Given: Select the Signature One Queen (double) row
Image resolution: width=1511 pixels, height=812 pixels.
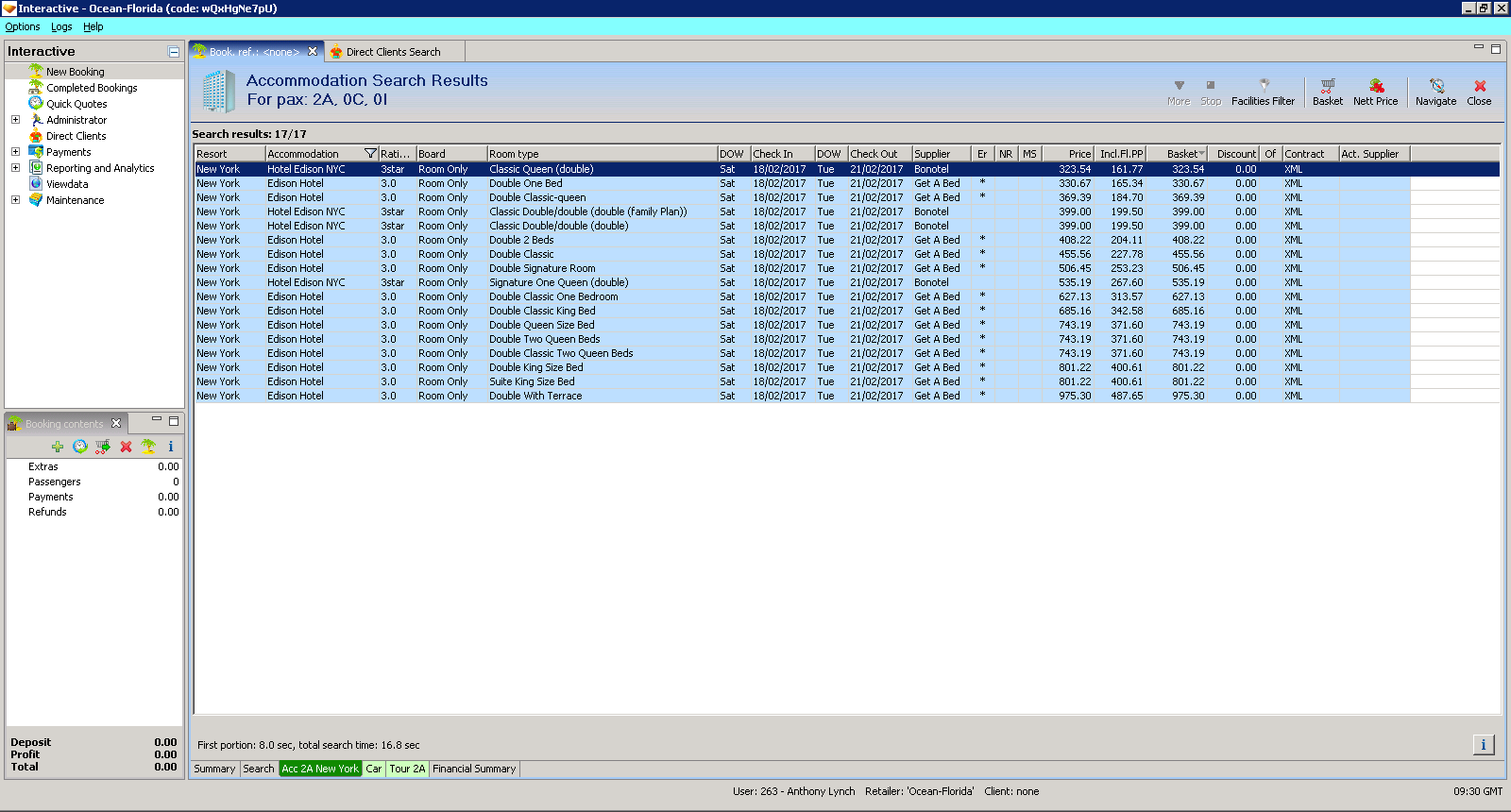Looking at the screenshot, I should tap(846, 282).
